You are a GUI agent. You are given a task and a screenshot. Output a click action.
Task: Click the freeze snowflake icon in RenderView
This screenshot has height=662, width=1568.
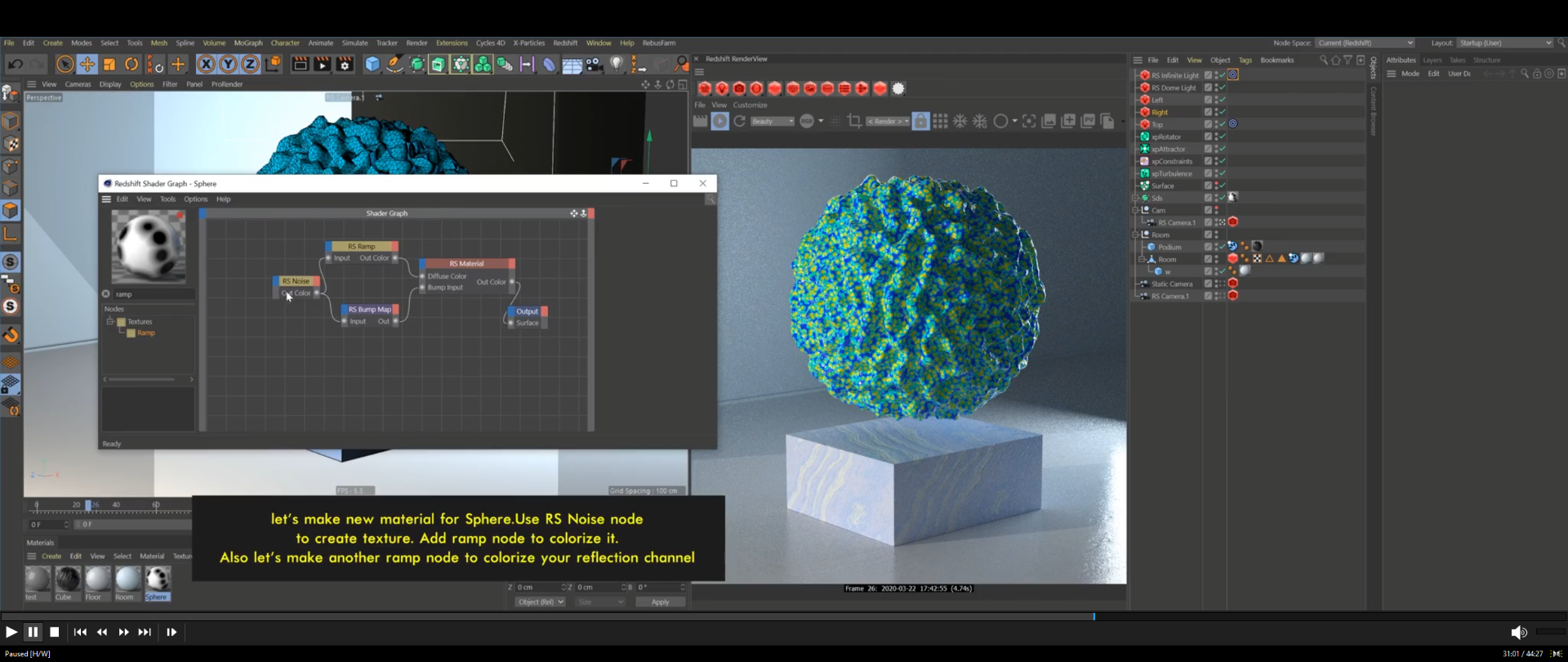[960, 121]
